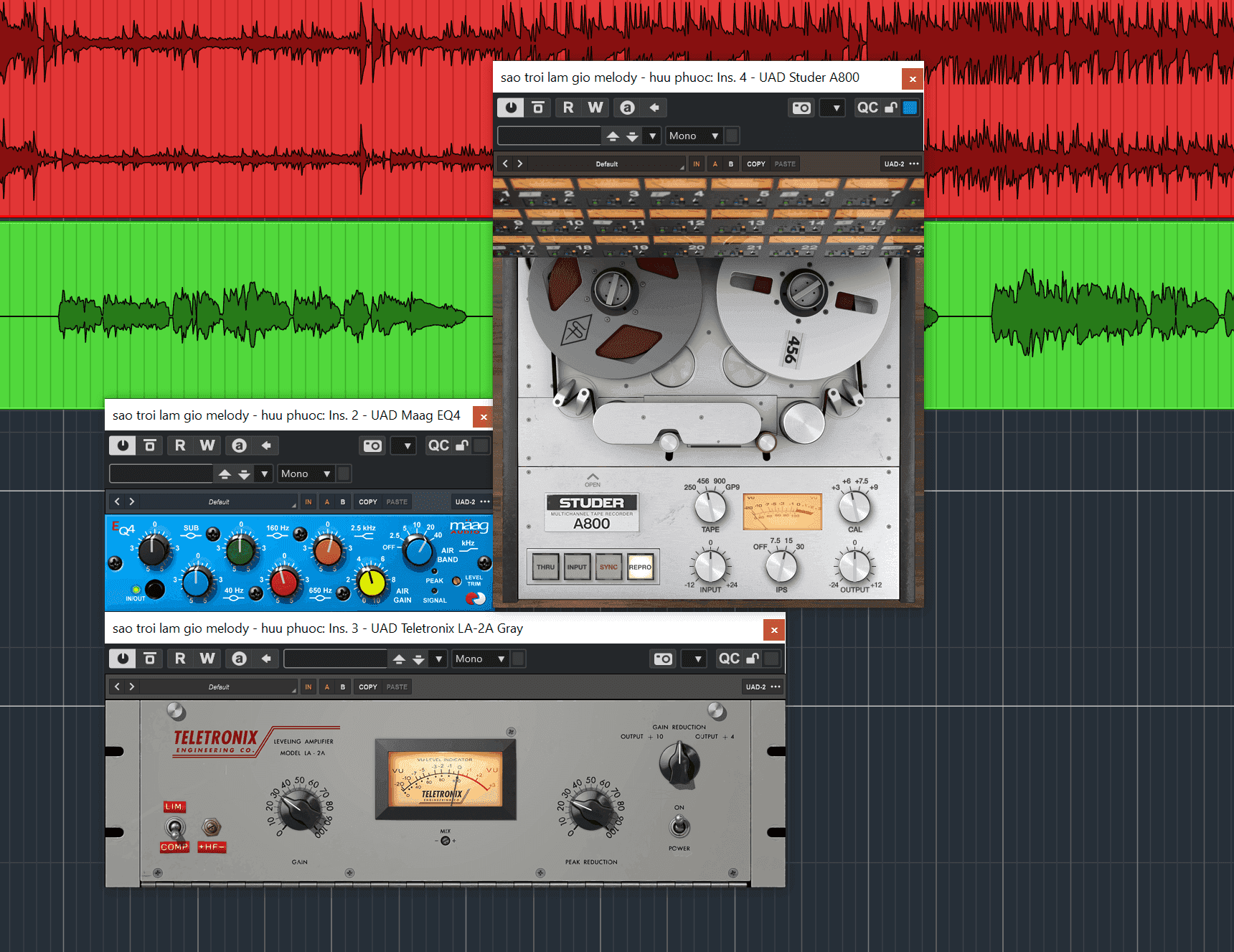Take a snapshot on the Studer A800 window
Viewport: 1234px width, 952px height.
(x=801, y=107)
